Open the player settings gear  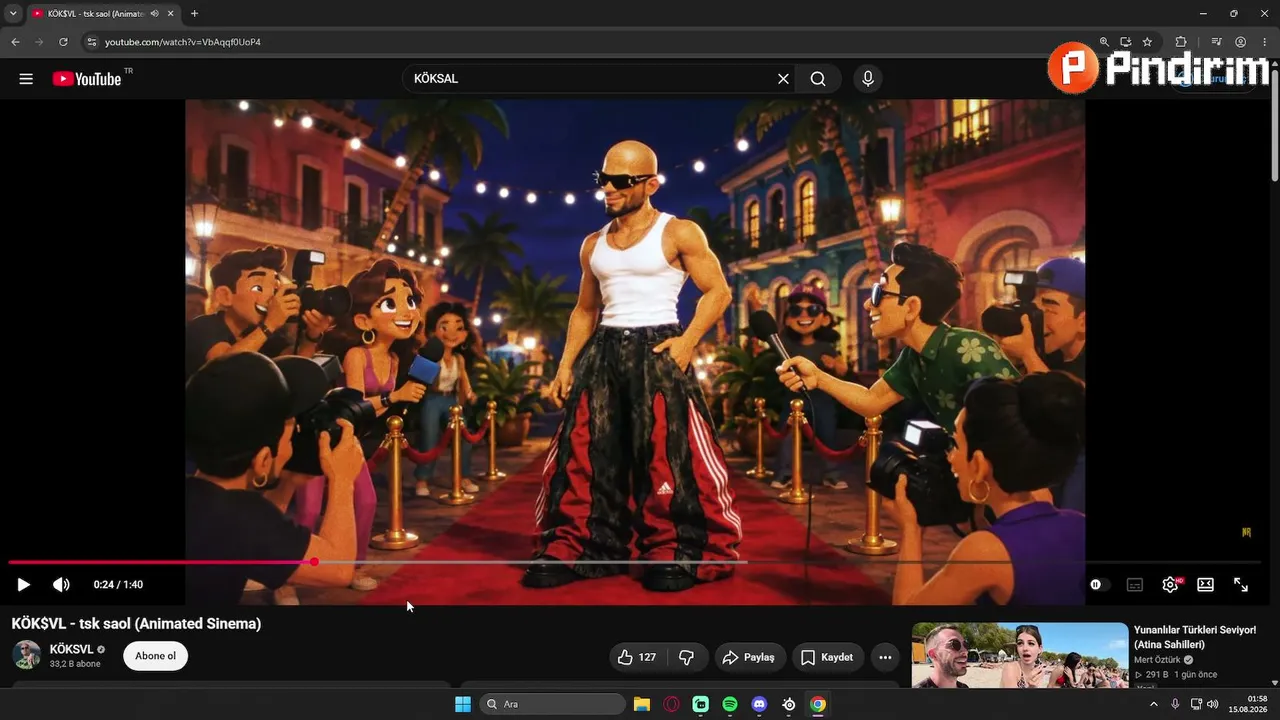coord(1170,585)
